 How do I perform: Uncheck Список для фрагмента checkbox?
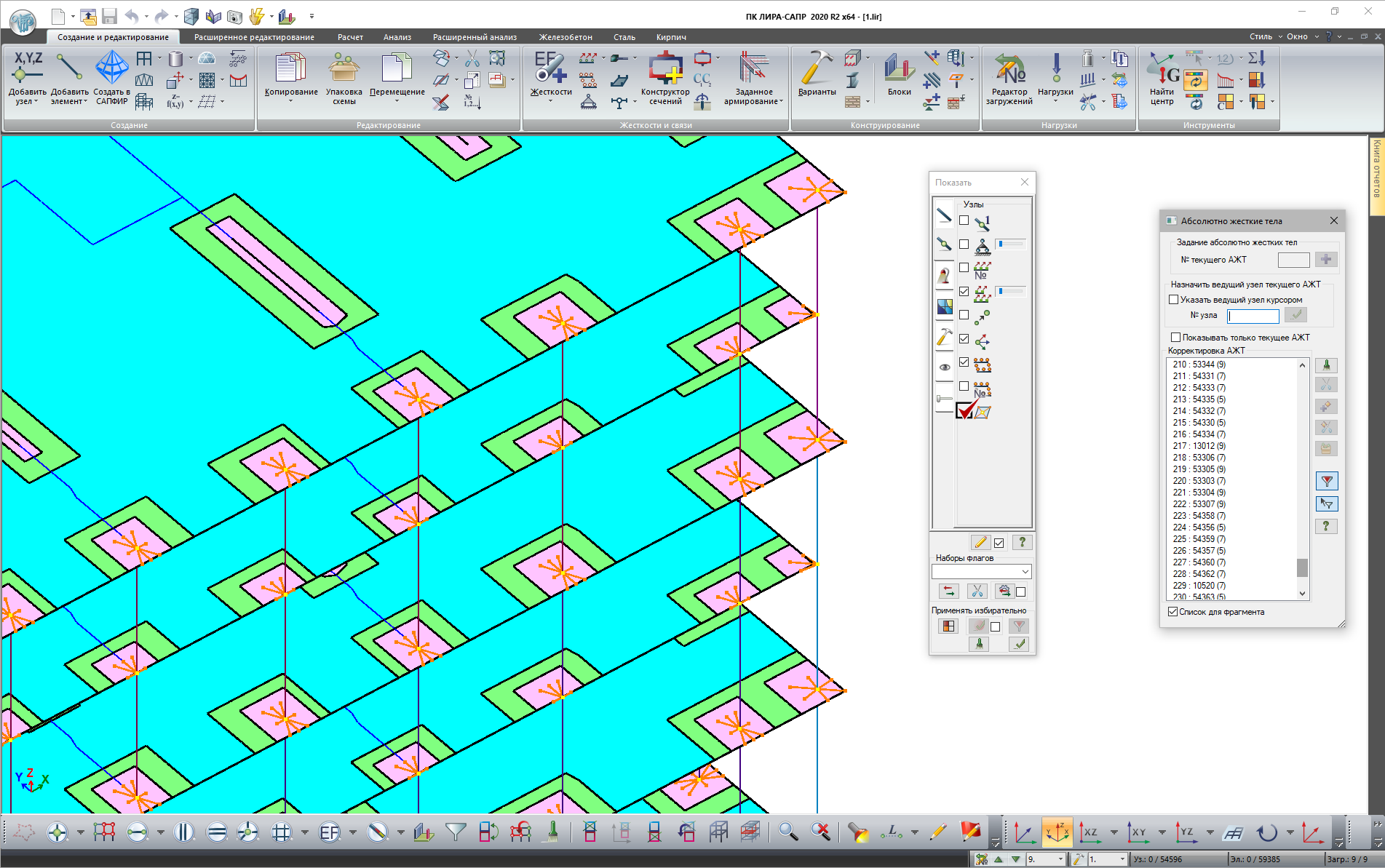pyautogui.click(x=1172, y=612)
